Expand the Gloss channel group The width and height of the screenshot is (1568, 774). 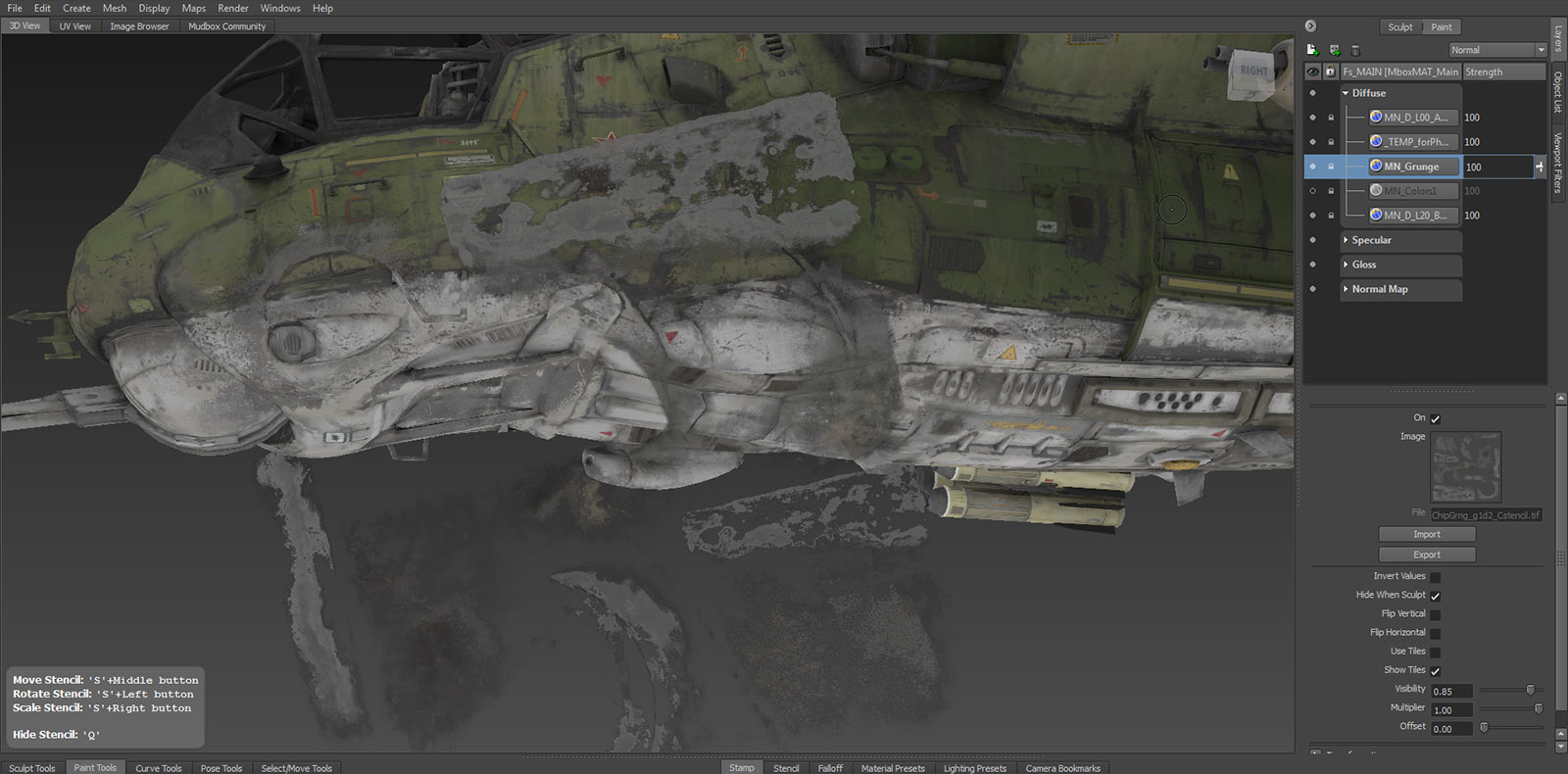tap(1346, 265)
